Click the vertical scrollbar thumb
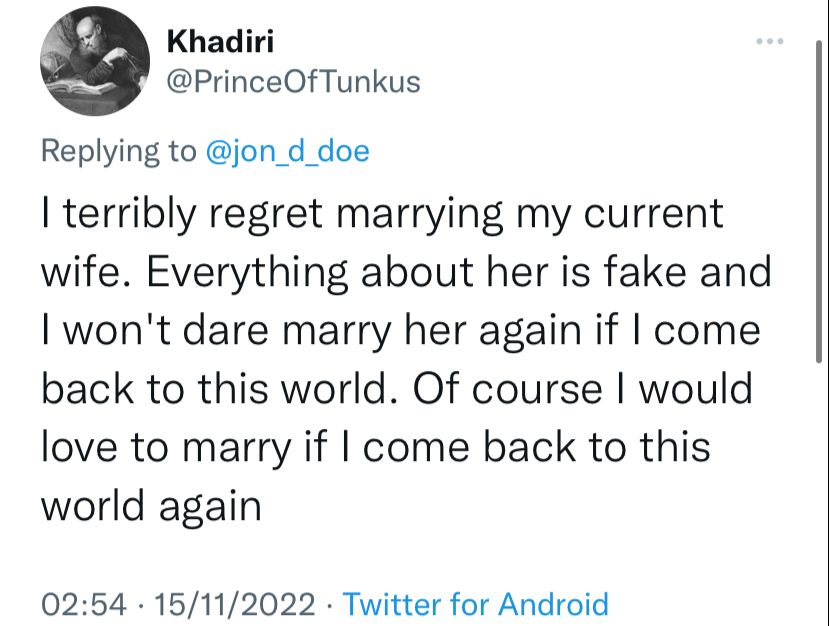 point(818,201)
